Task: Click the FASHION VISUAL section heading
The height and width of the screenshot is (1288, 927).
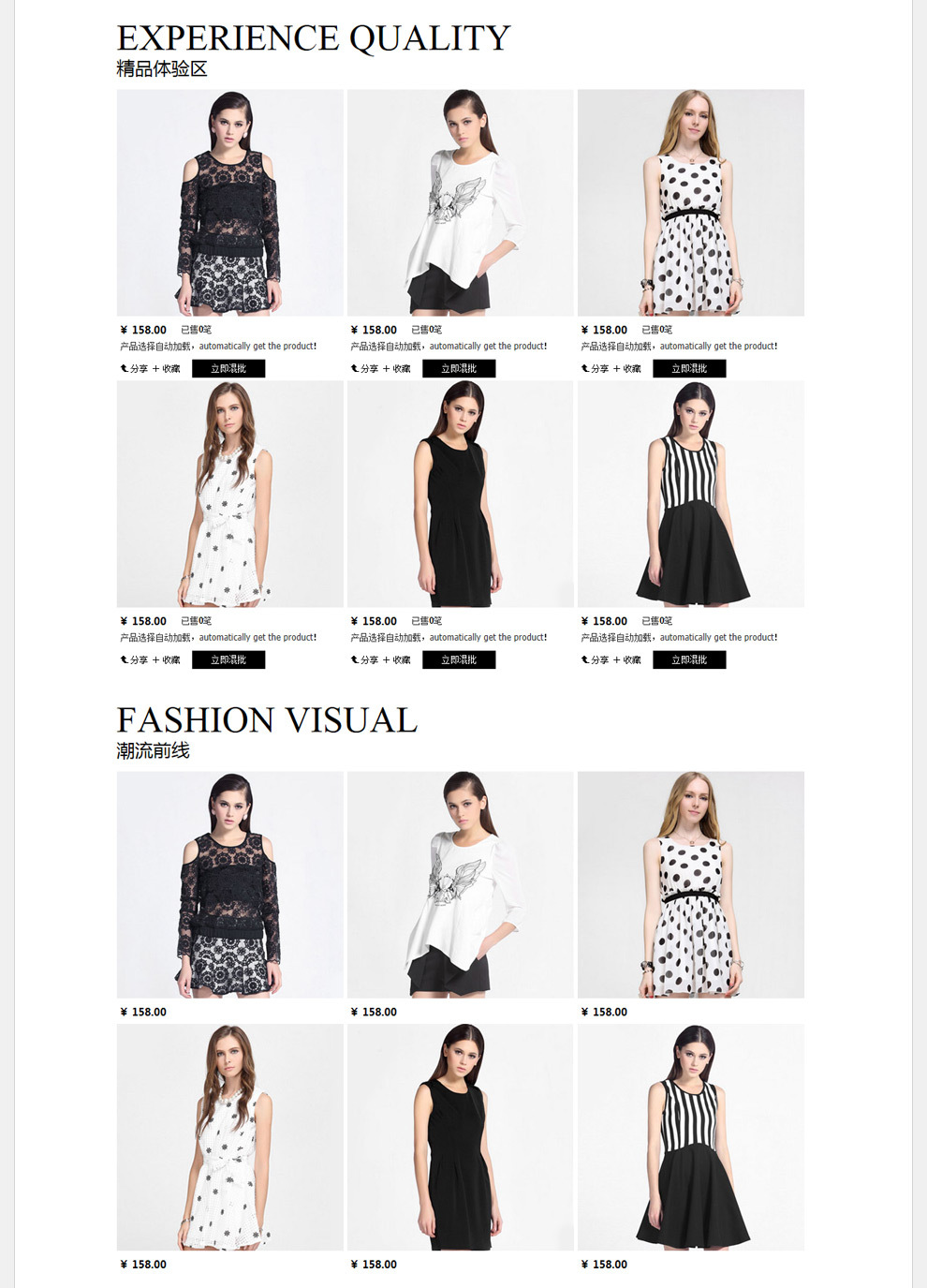Action: click(x=267, y=720)
